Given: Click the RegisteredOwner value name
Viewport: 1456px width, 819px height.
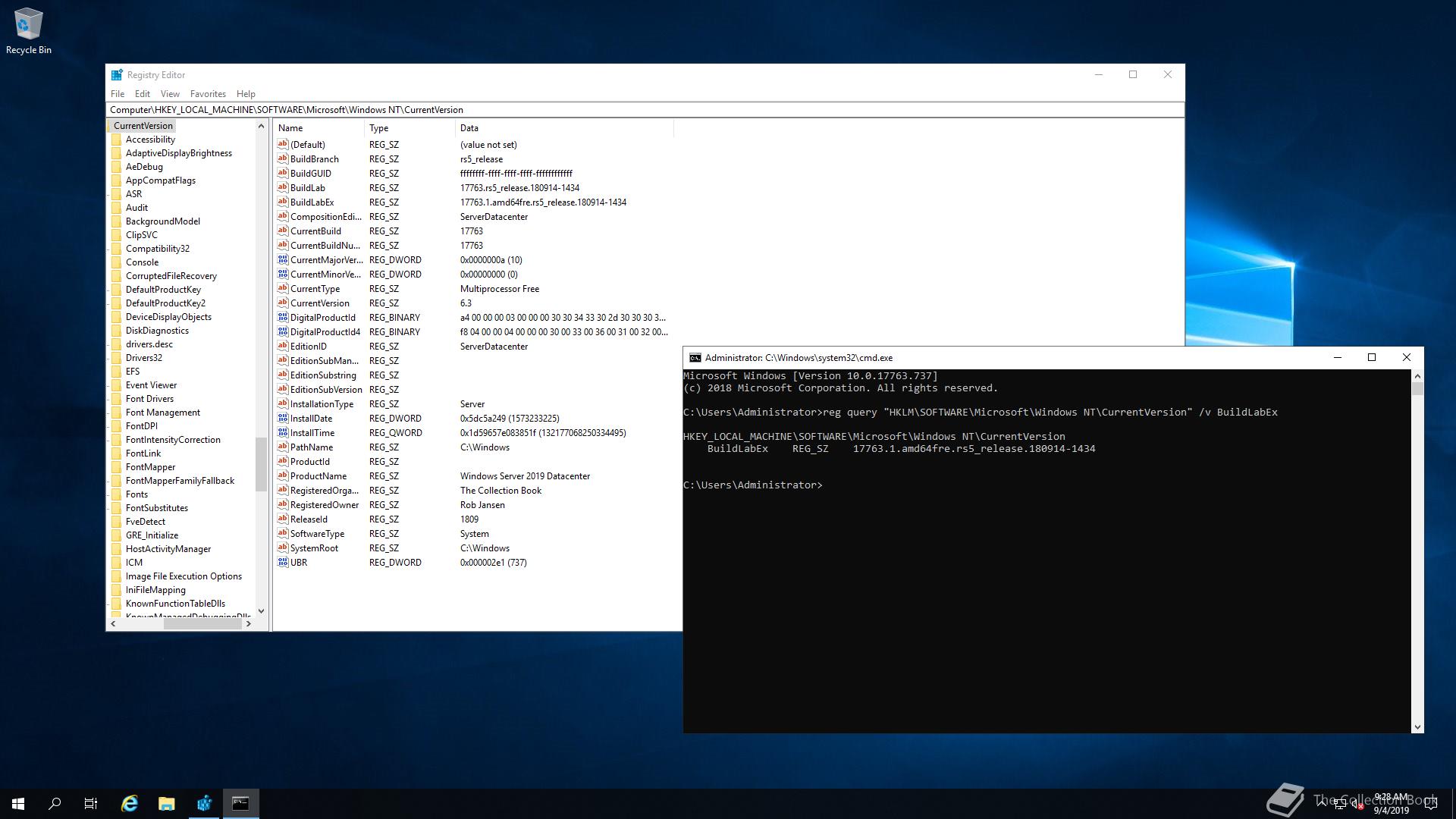Looking at the screenshot, I should [325, 505].
